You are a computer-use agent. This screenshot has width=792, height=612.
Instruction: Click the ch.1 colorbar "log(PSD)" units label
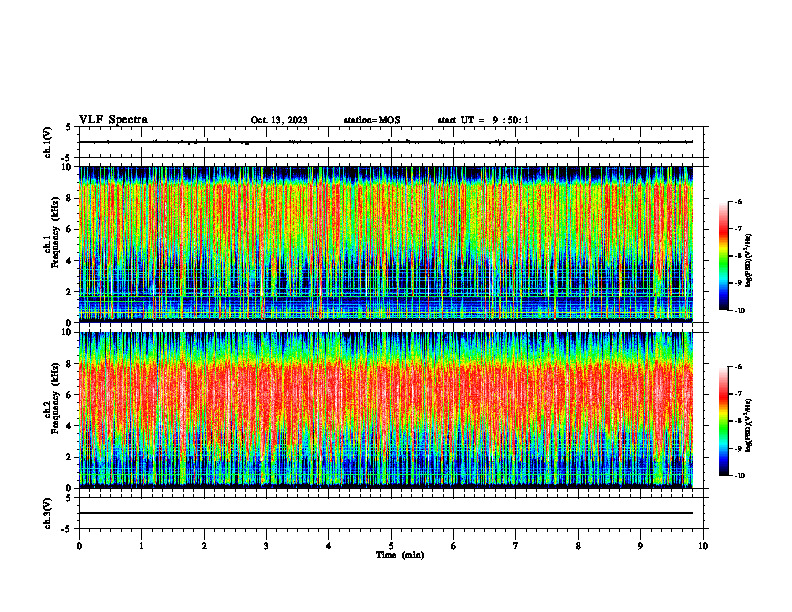click(749, 261)
